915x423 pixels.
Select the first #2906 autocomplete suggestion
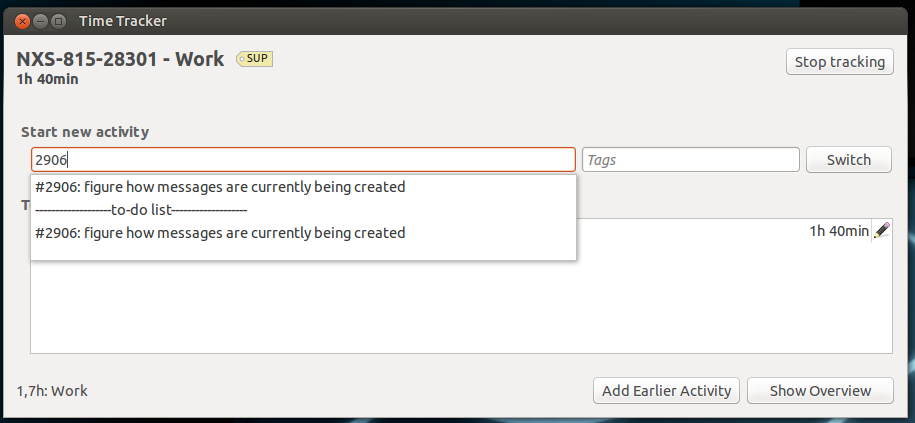[220, 187]
